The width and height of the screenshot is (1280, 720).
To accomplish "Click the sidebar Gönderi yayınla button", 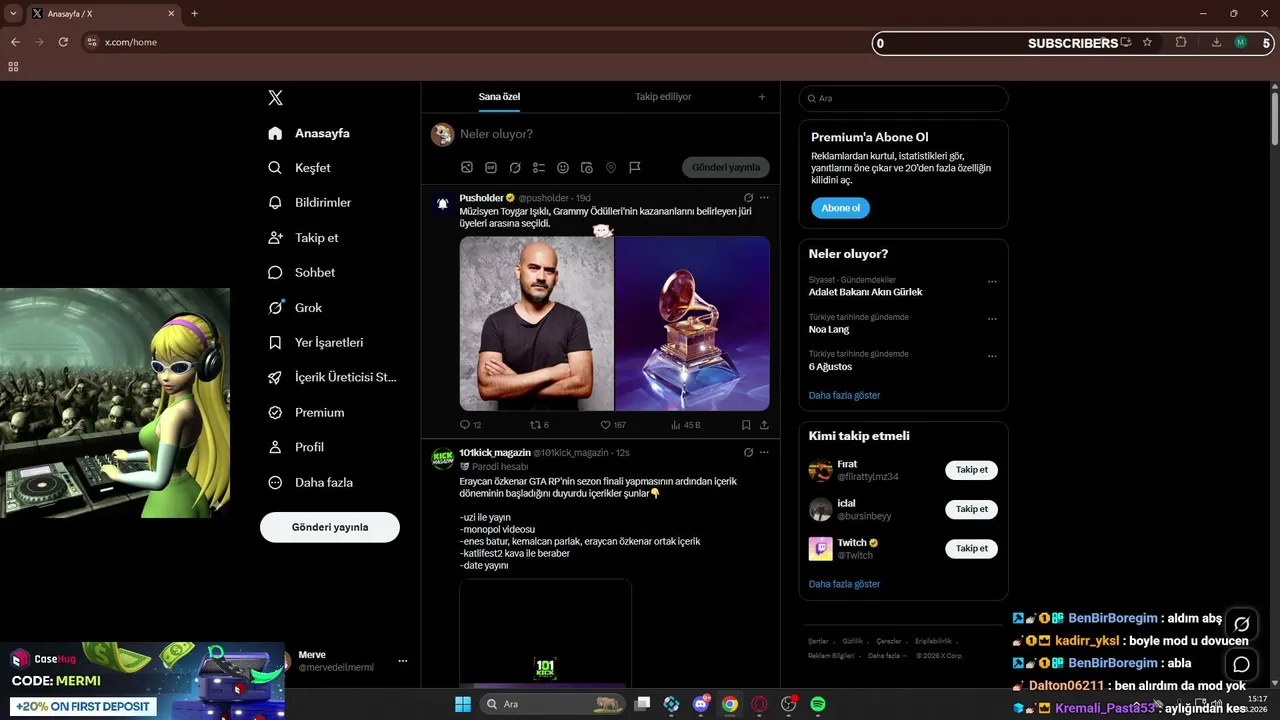I will (330, 527).
